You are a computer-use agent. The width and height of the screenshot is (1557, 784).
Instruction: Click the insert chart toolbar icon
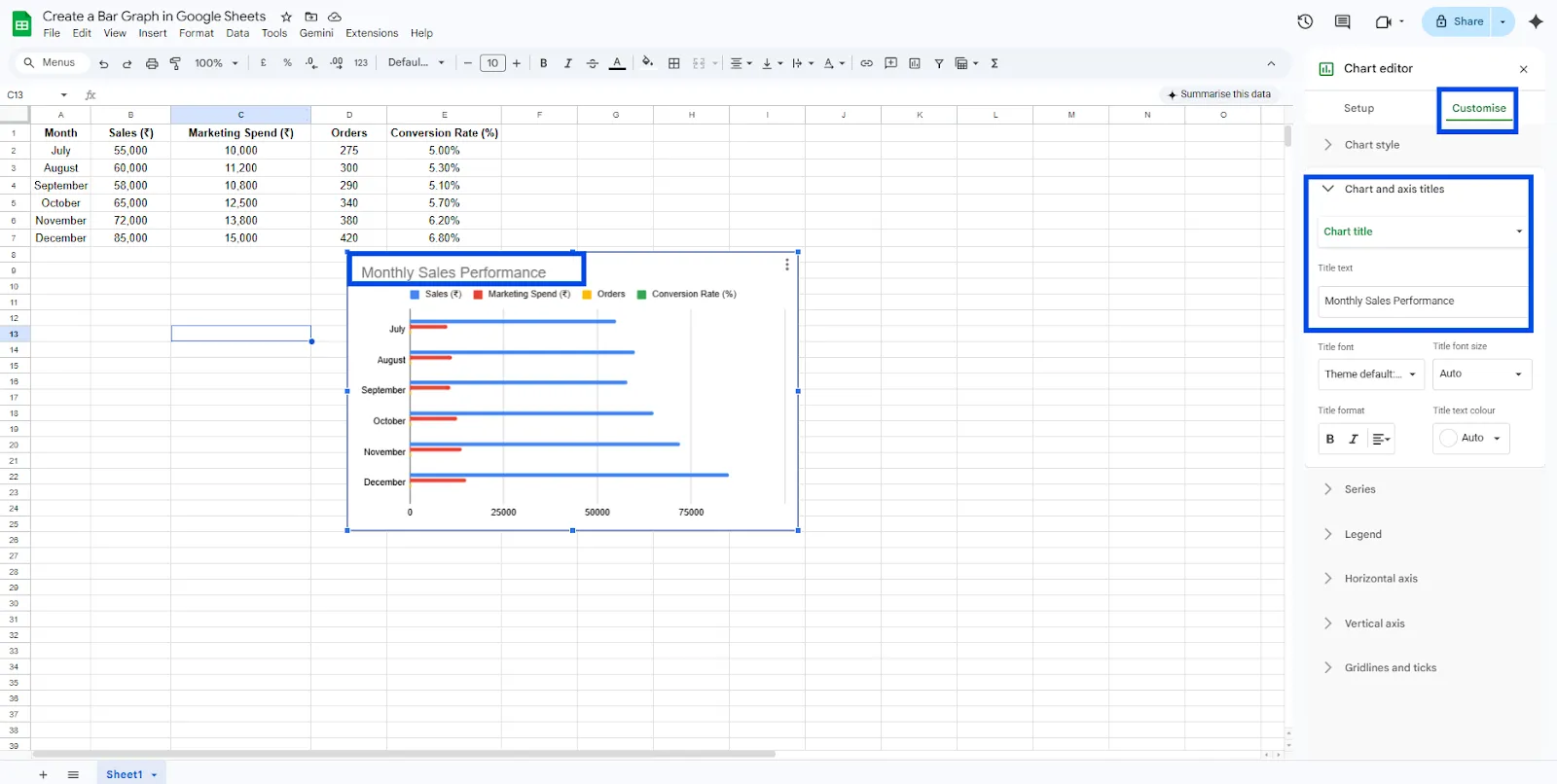pos(915,63)
